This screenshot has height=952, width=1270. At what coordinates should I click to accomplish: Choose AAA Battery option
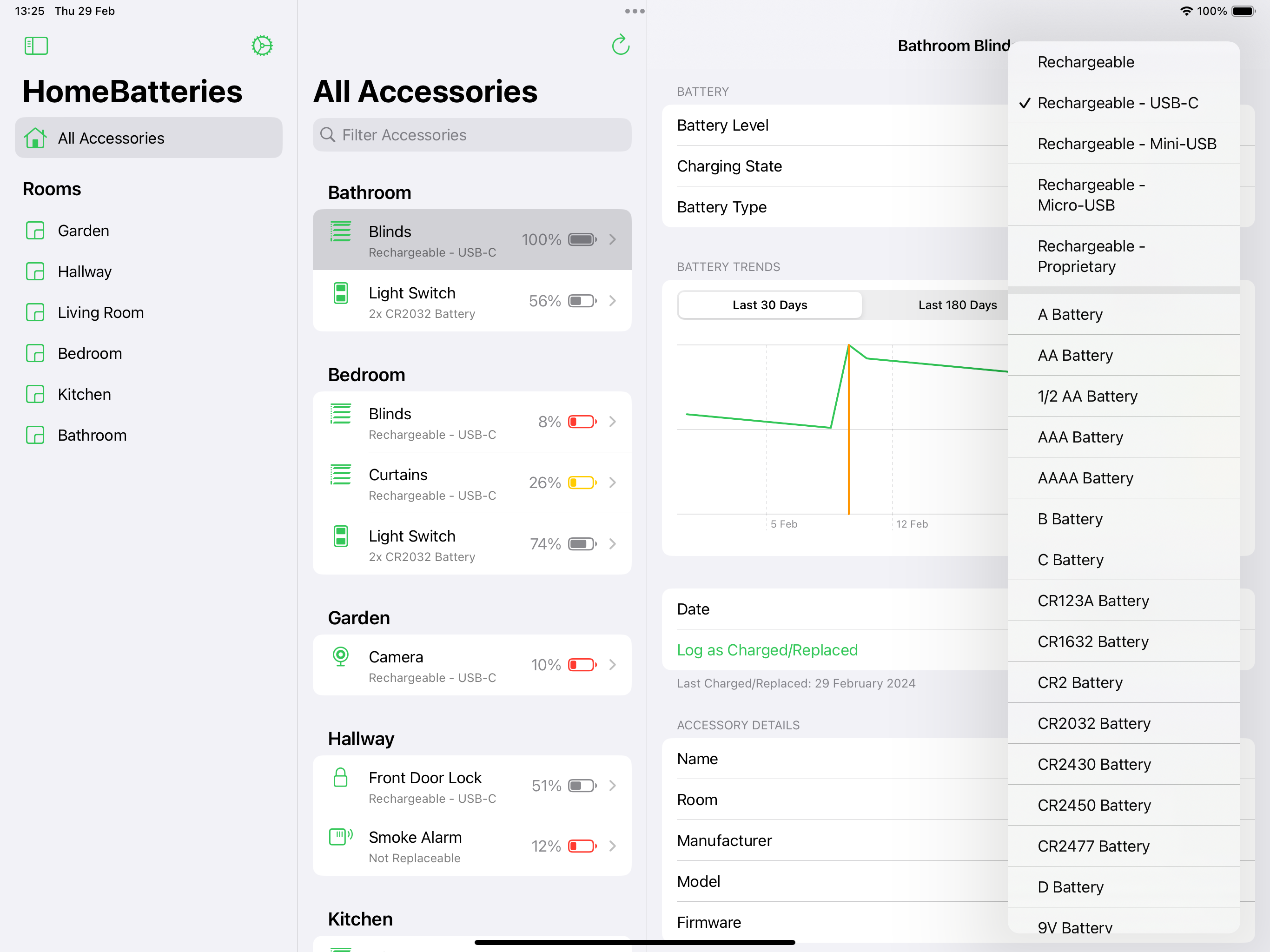[1124, 437]
